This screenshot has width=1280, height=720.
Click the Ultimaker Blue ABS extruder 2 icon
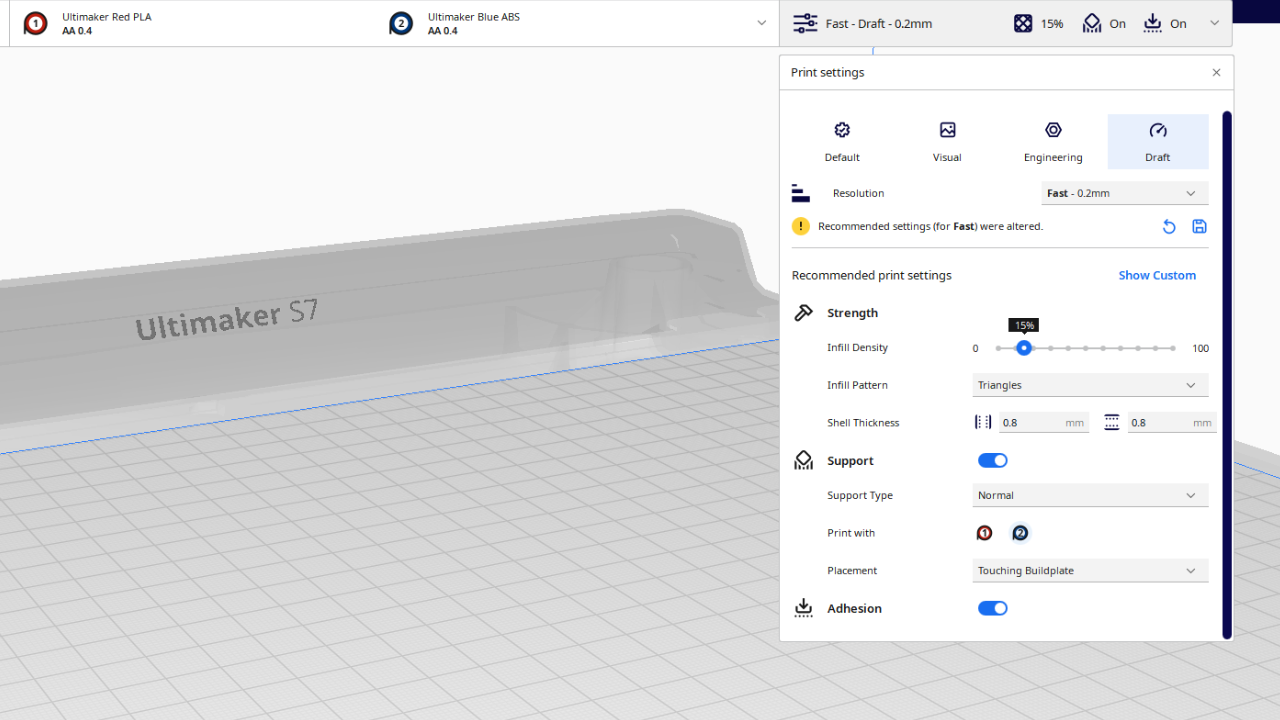pos(401,23)
